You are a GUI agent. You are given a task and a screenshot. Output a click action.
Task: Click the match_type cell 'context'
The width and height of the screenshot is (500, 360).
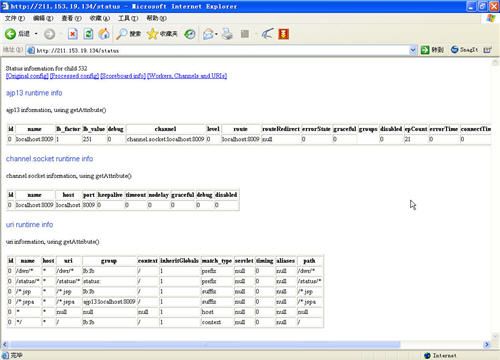coord(217,322)
